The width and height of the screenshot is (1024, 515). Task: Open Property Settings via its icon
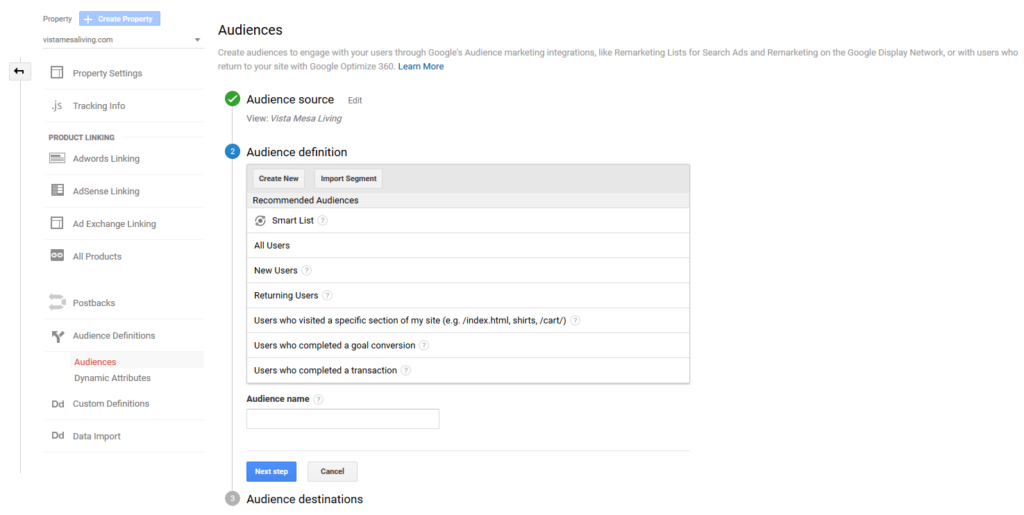click(x=57, y=72)
